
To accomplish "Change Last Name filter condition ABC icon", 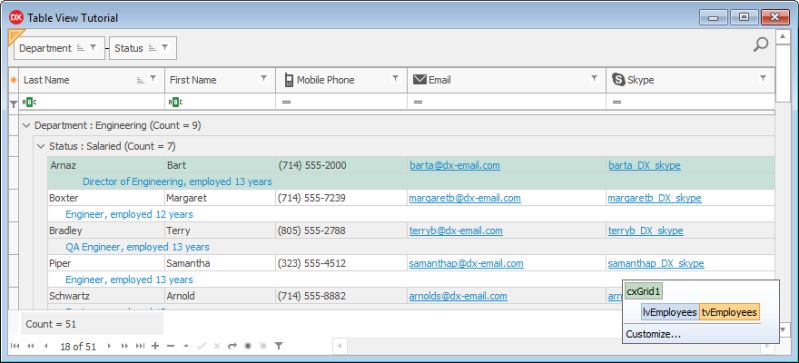I will (x=30, y=102).
